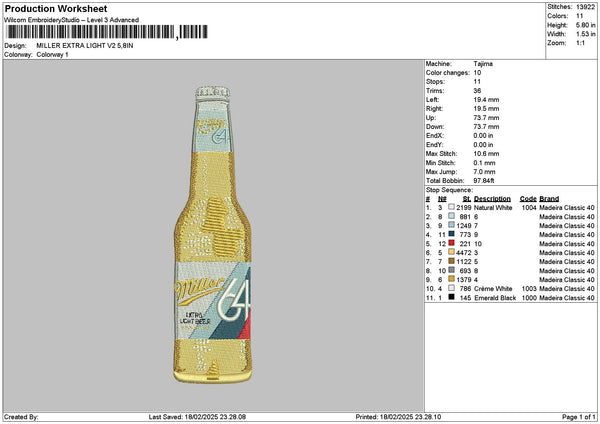Click 'Emerald Black' description text
The height and width of the screenshot is (424, 600).
coord(495,298)
